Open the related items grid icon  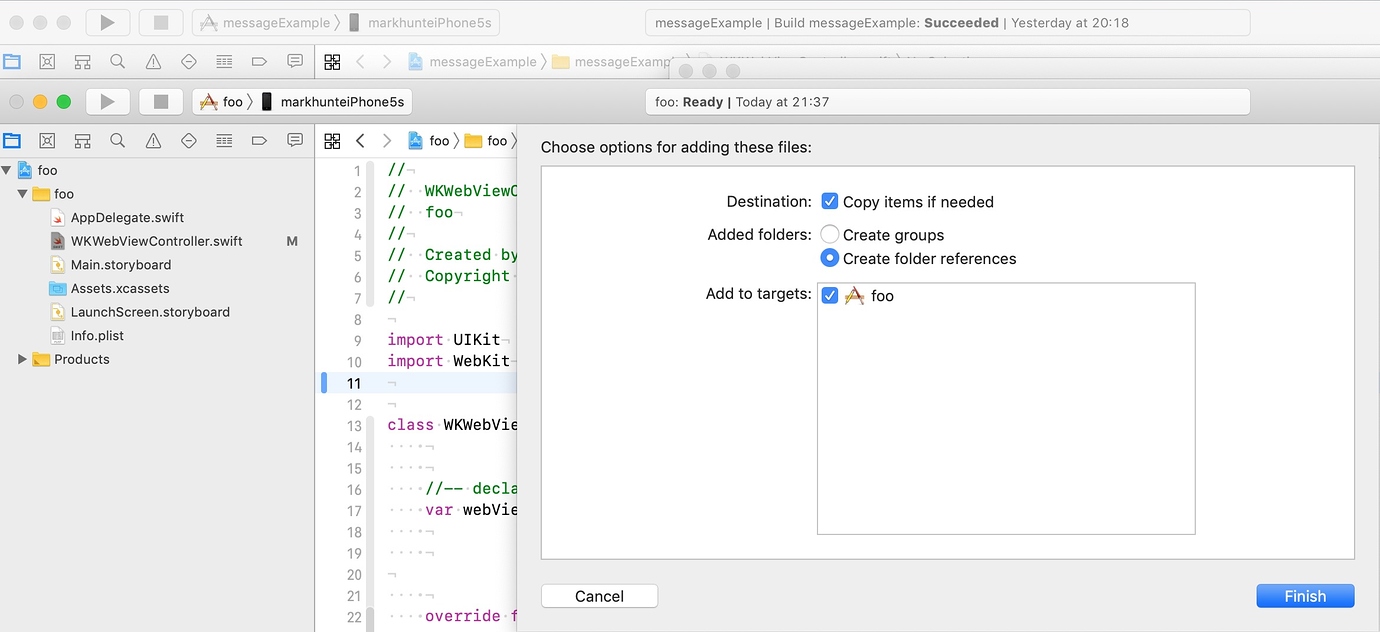tap(332, 140)
